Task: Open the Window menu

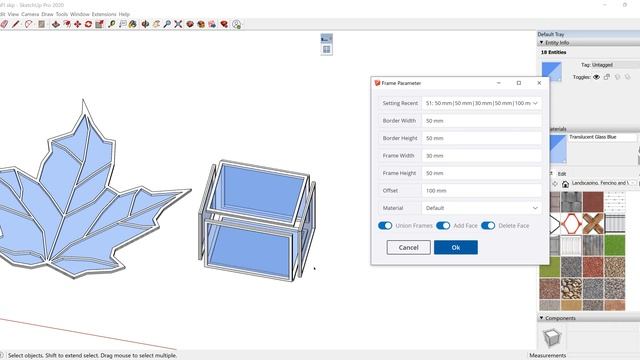Action: point(80,14)
